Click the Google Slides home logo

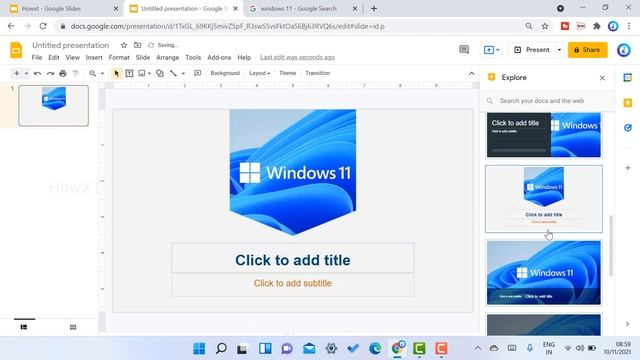(16, 50)
